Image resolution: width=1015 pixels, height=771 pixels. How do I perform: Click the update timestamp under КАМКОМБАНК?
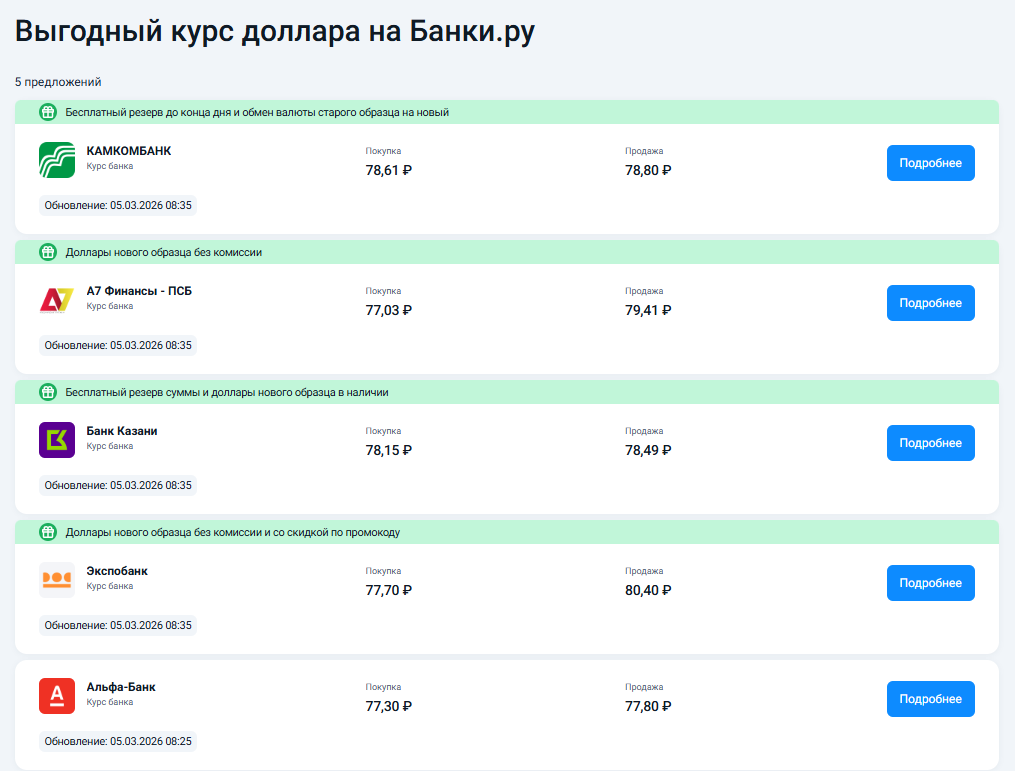(115, 205)
